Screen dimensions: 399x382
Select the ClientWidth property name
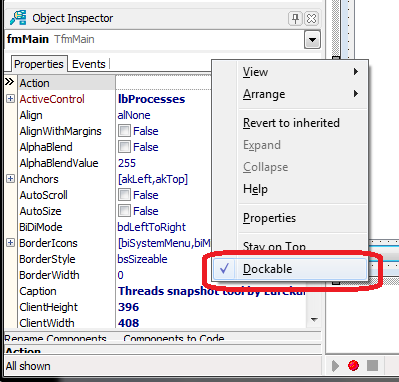point(47,323)
